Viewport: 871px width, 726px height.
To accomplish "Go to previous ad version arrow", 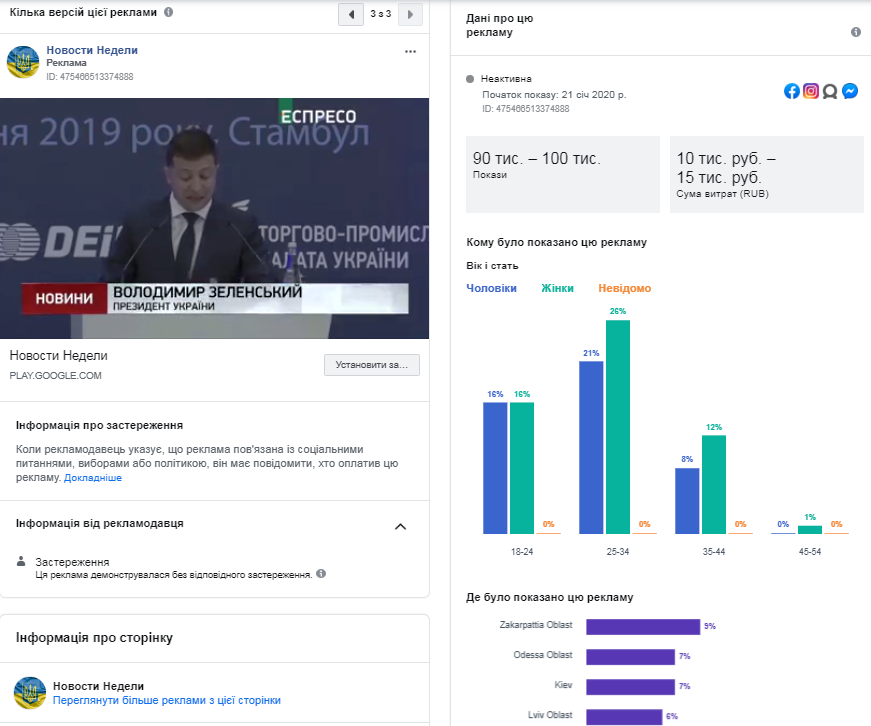I will tap(351, 14).
